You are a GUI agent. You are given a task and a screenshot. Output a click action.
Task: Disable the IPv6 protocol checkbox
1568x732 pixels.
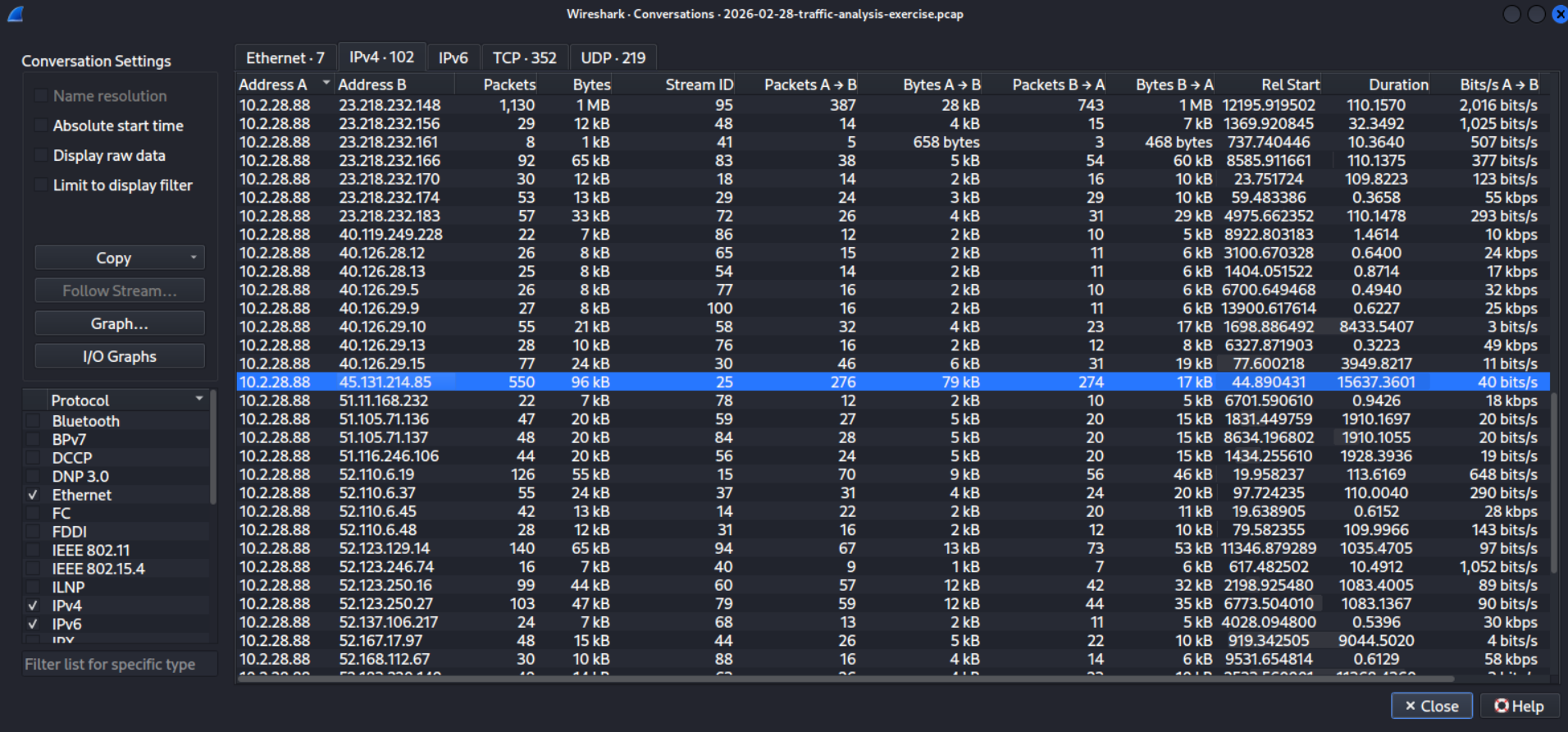point(33,624)
